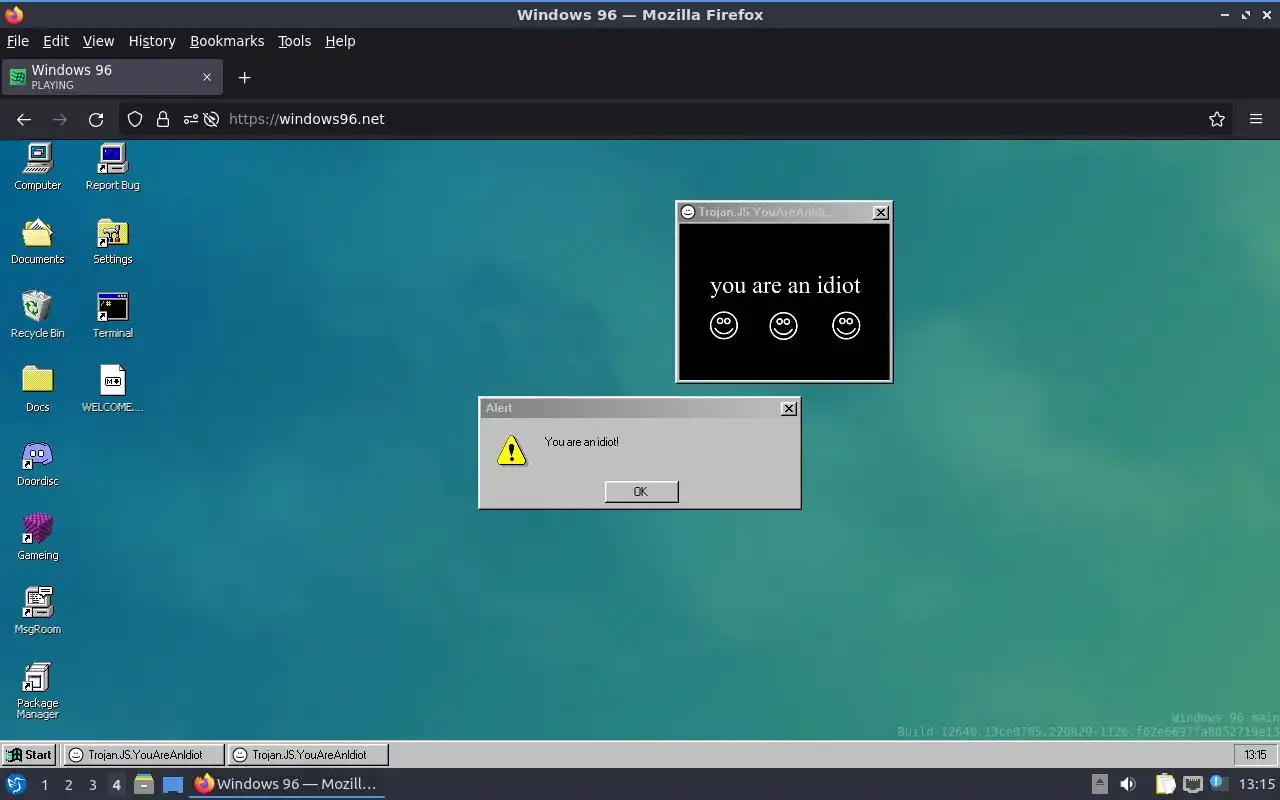Launch the Terminal desktop icon
1280x800 pixels.
(x=112, y=315)
